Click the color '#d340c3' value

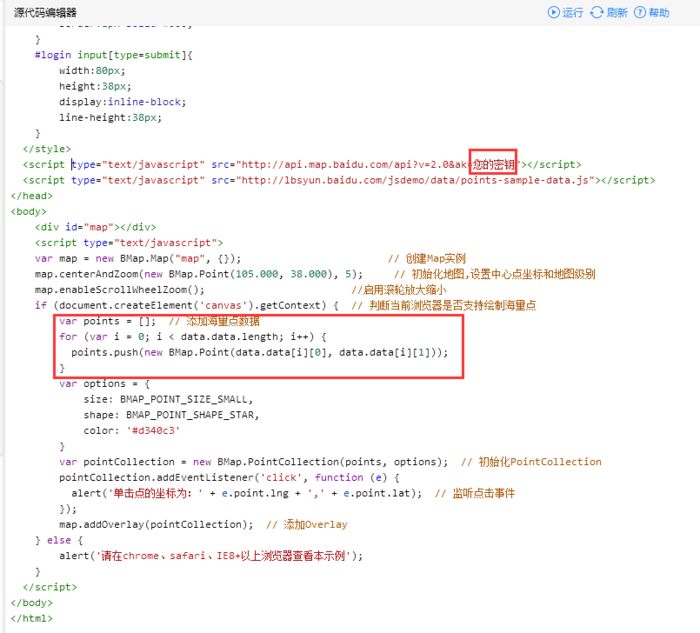tap(153, 430)
